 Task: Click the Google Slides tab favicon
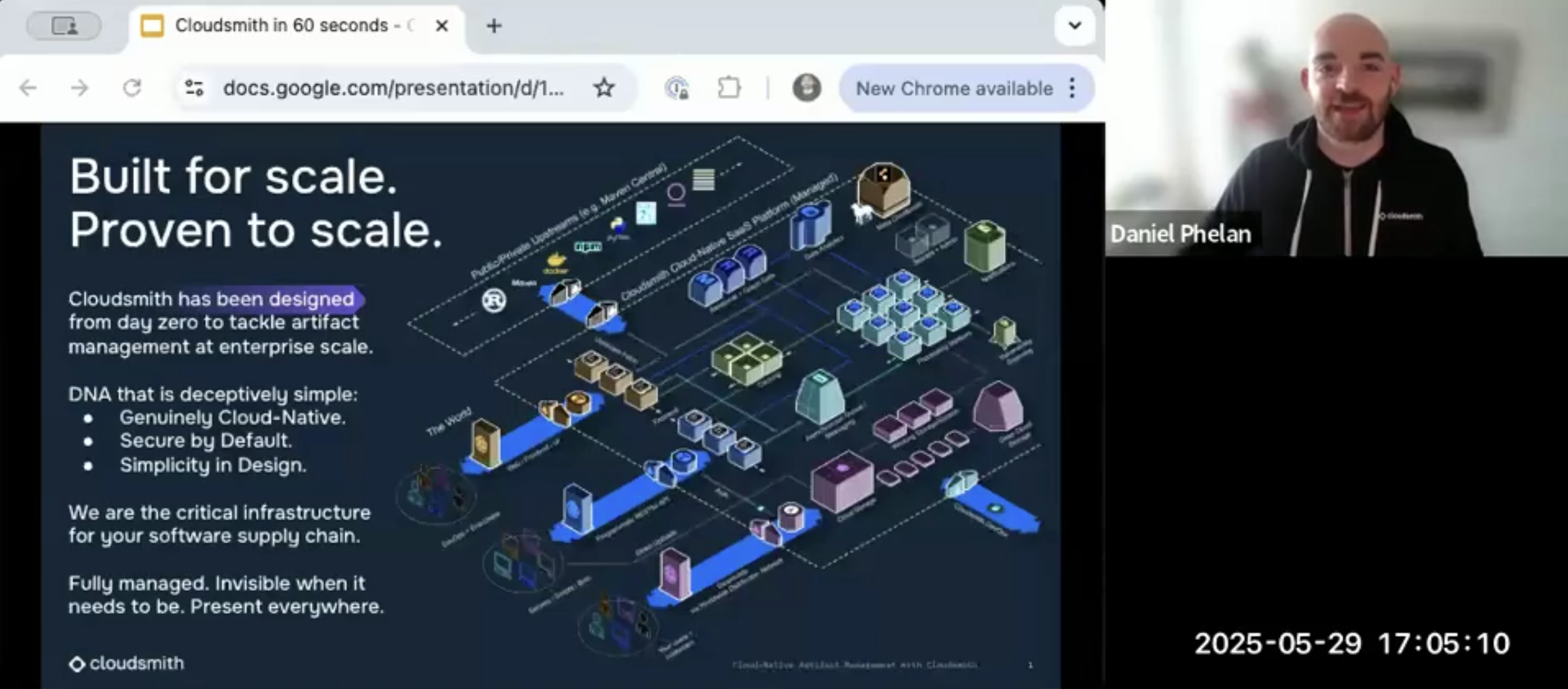[151, 25]
